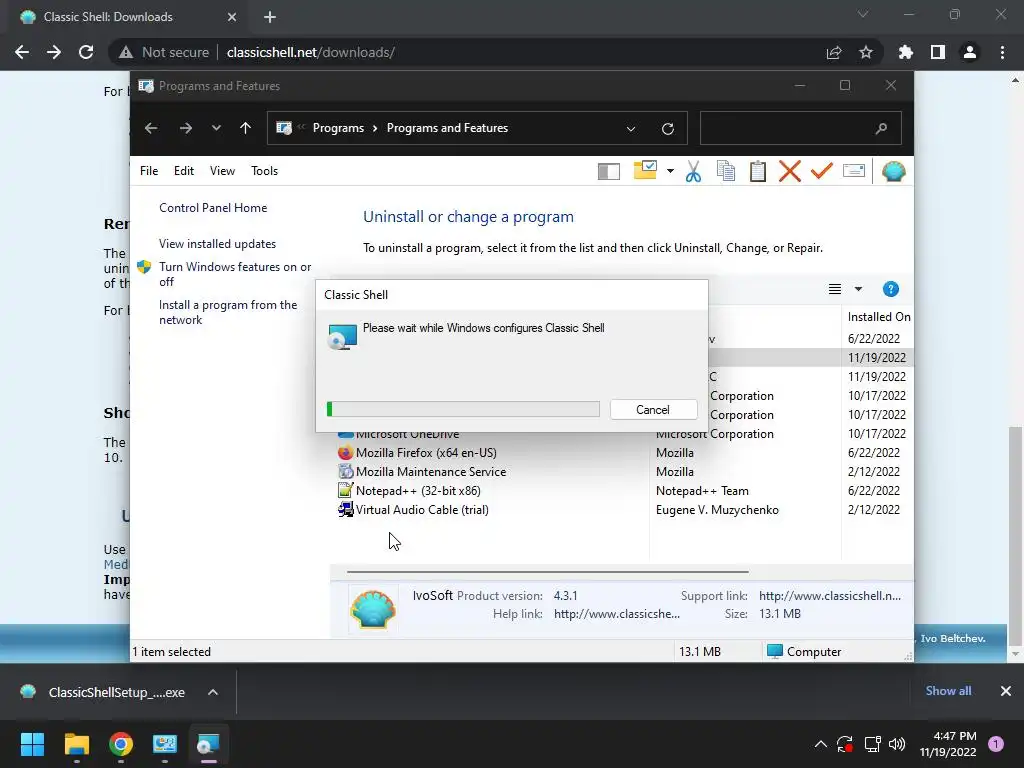Viewport: 1024px width, 768px height.
Task: Click the orange checkmark Properties icon
Action: click(x=822, y=171)
